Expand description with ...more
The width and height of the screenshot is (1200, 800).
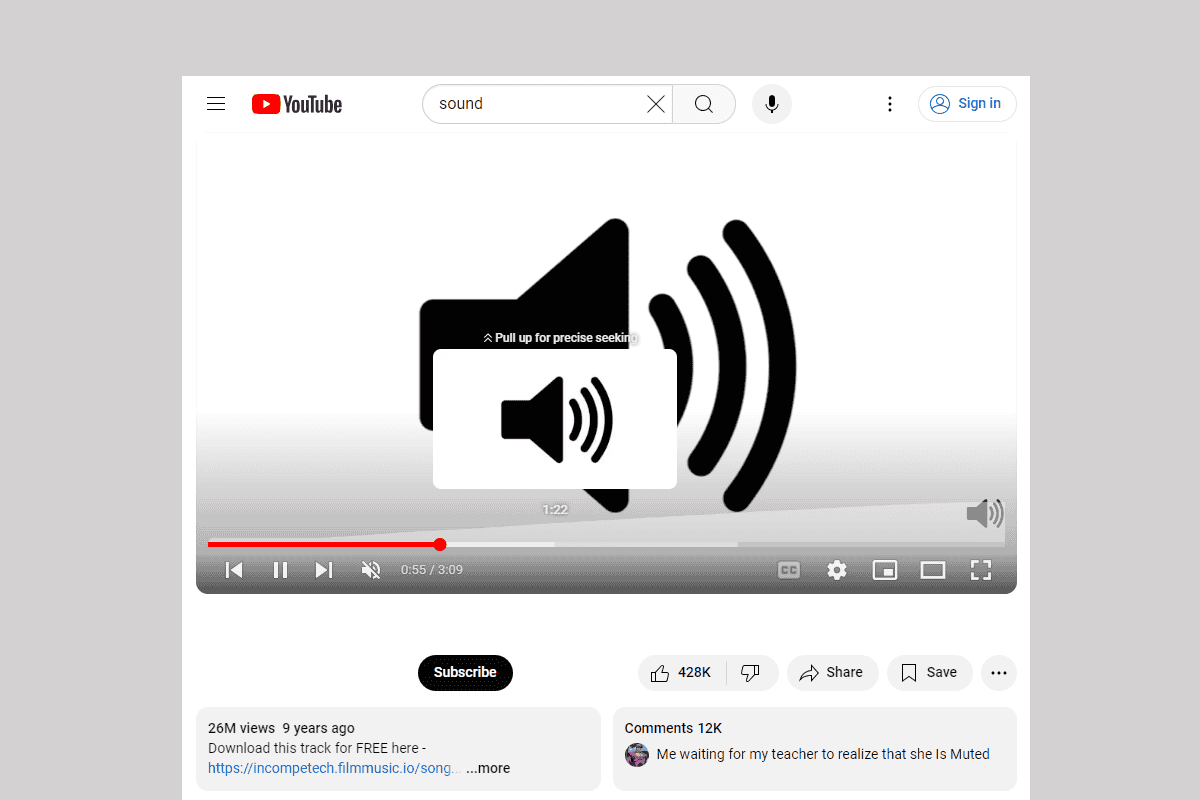488,768
